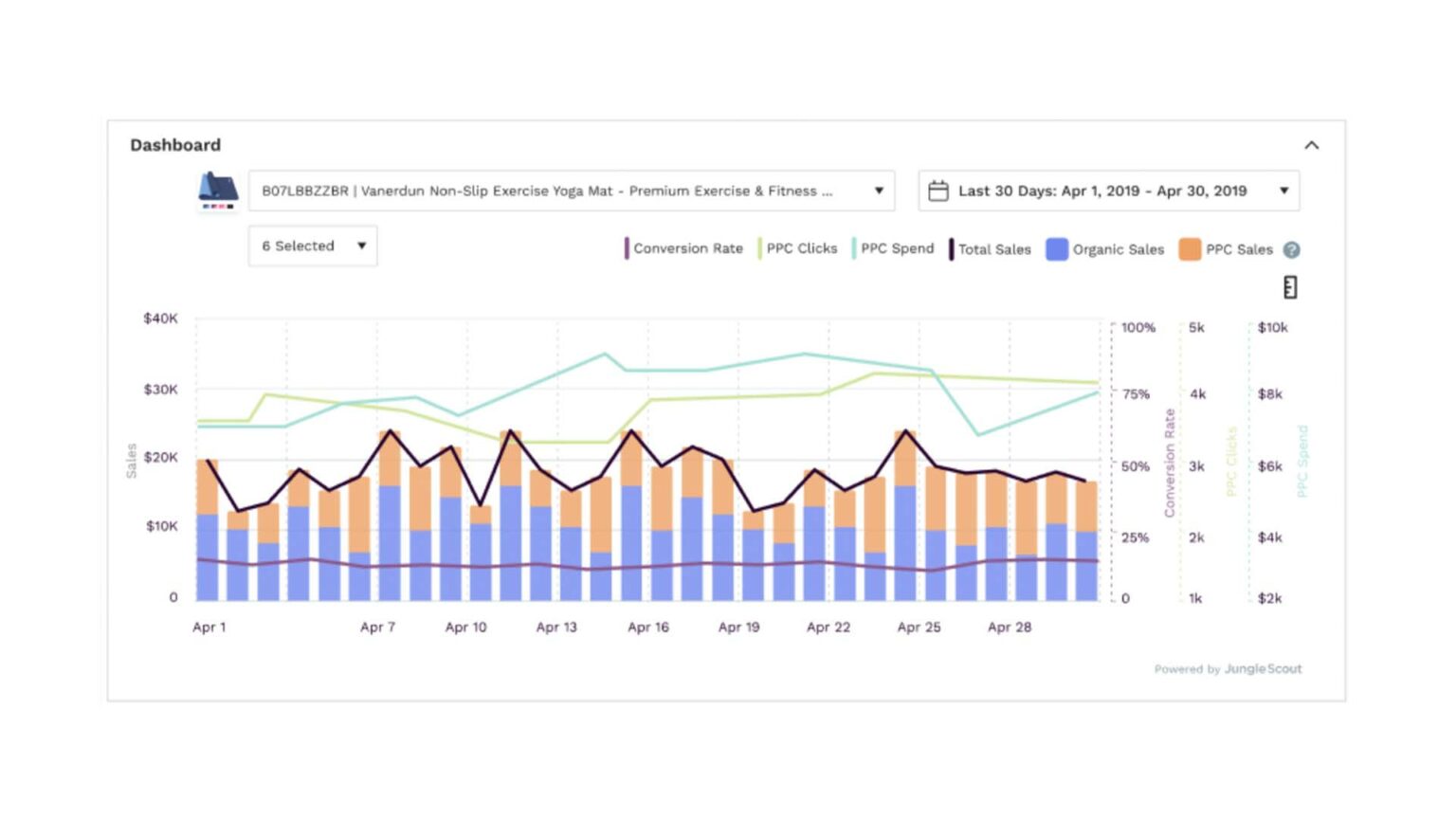Open the 6 Selected metrics dropdown

coord(312,246)
